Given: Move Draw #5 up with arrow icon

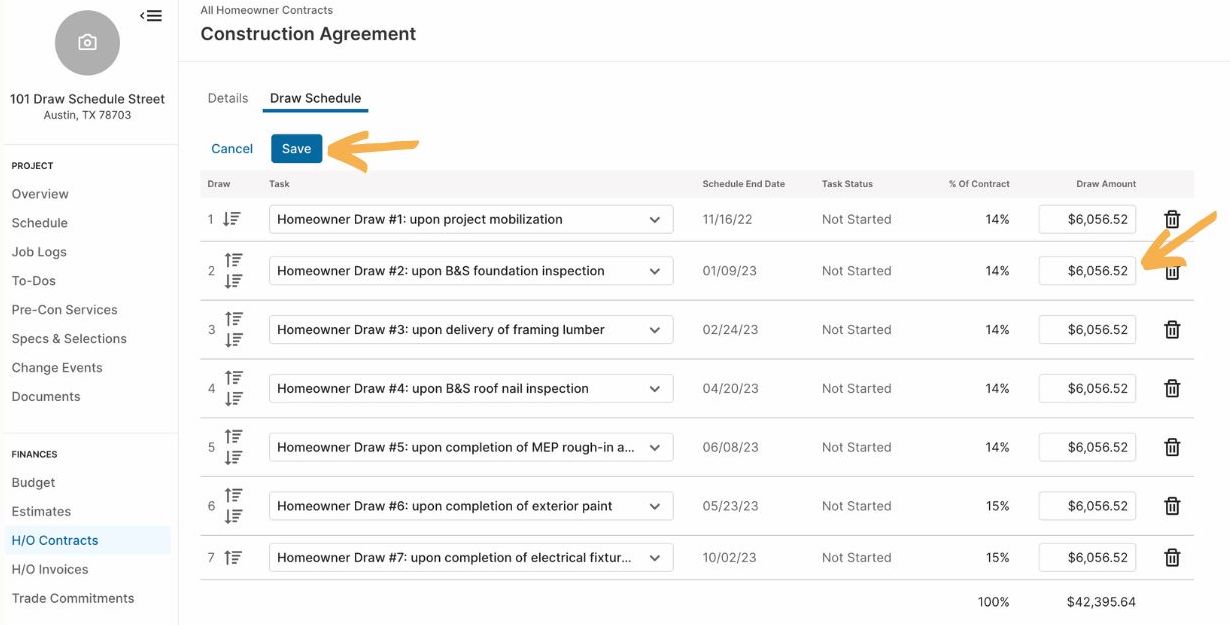Looking at the screenshot, I should 234,437.
